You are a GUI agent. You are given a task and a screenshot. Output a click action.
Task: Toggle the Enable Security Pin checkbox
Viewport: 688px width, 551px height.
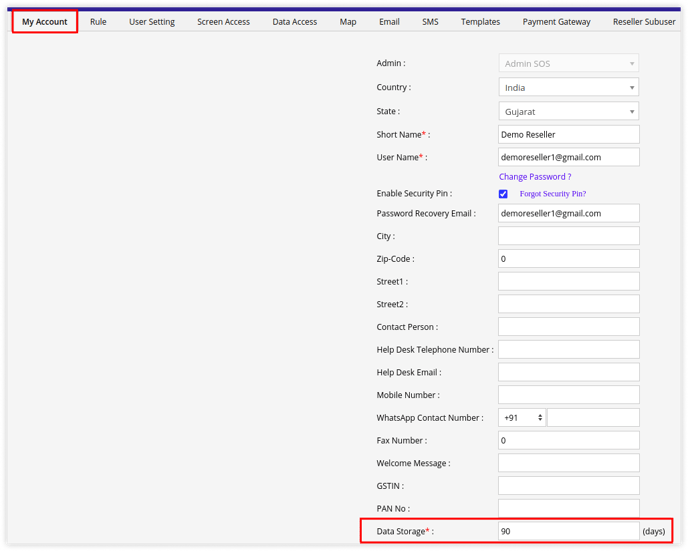(x=503, y=194)
